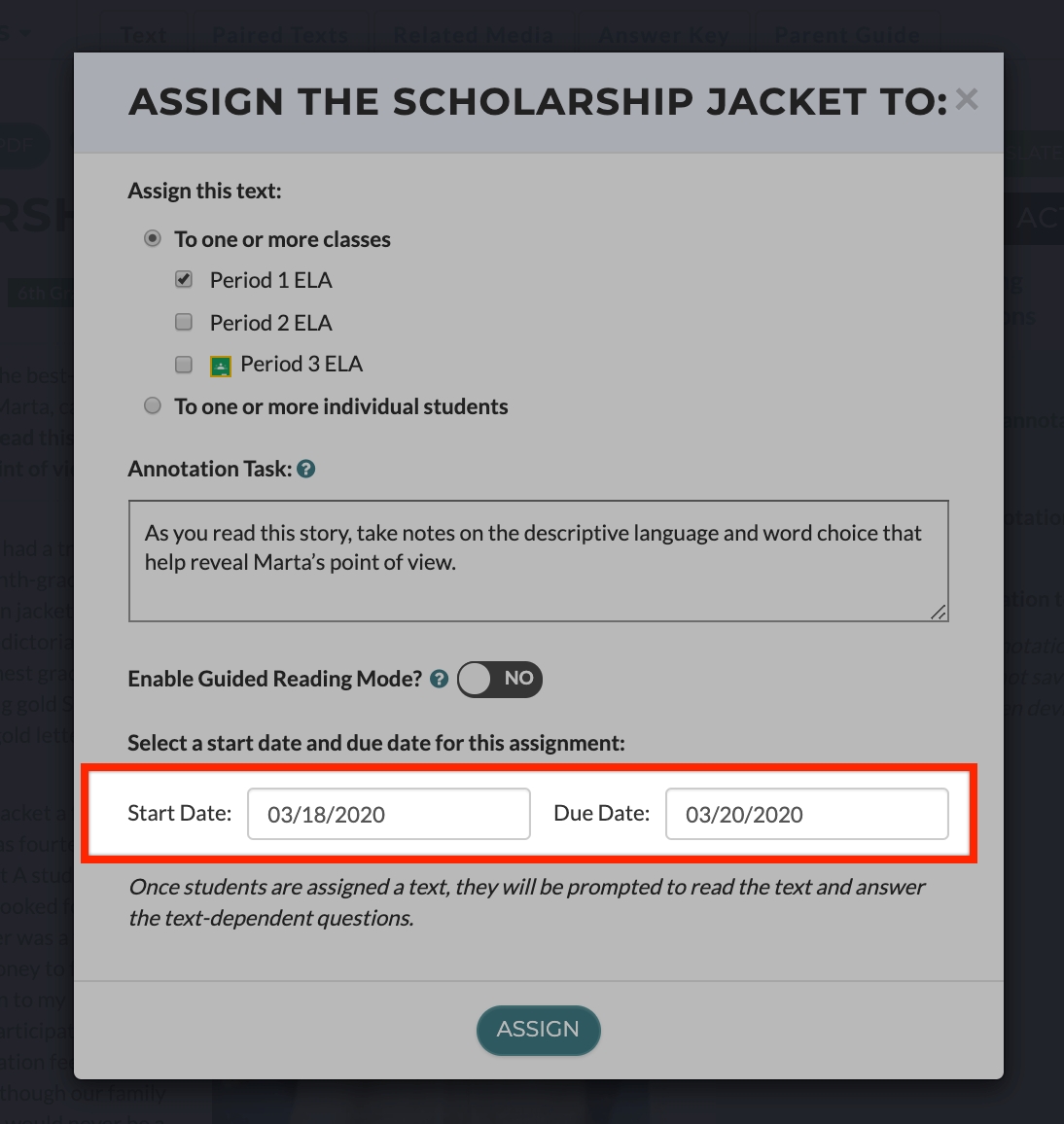Click the Guided Reading Mode help icon
Screen dimensions: 1064x1124
439,679
